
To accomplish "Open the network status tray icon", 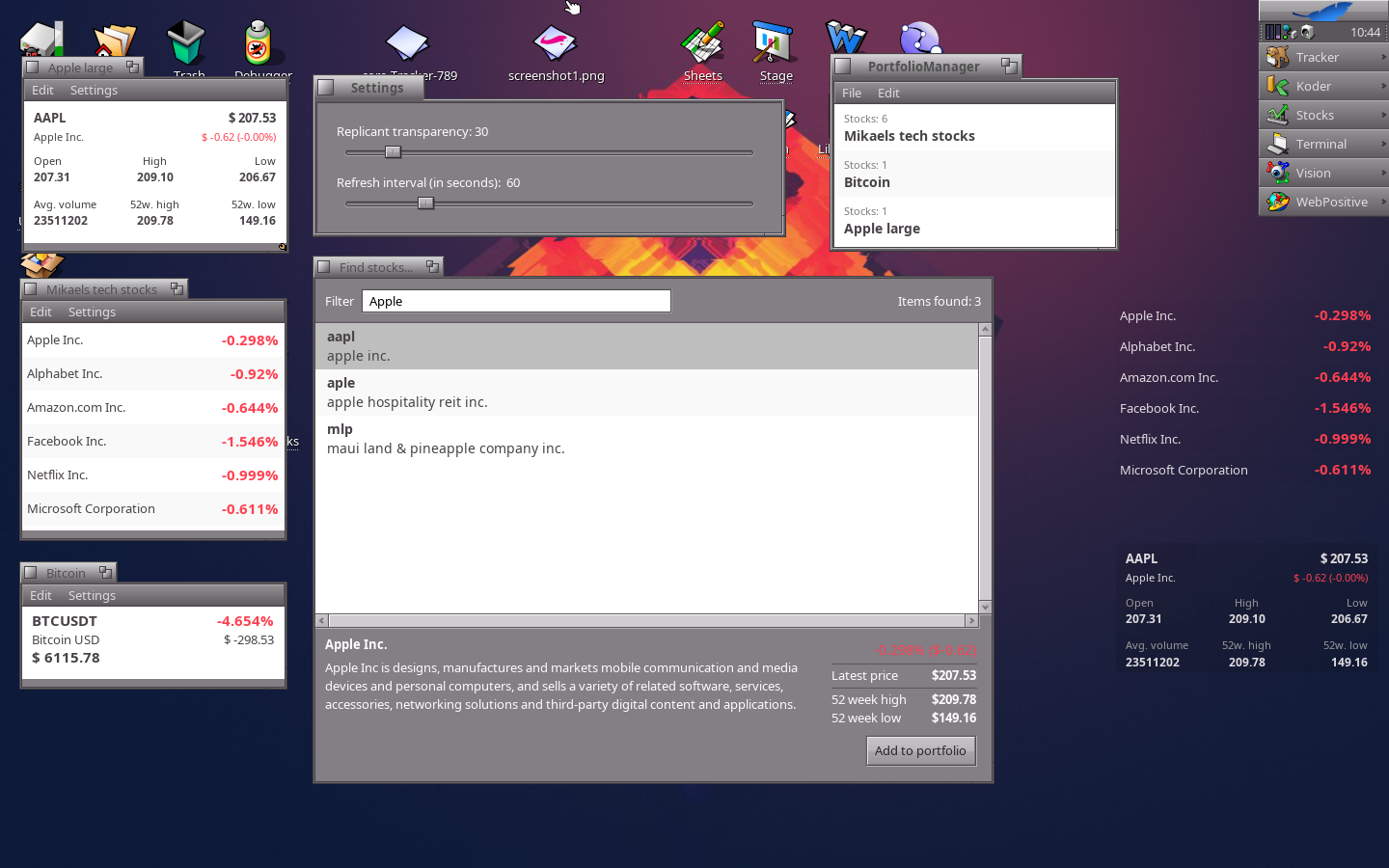I will (x=1290, y=32).
